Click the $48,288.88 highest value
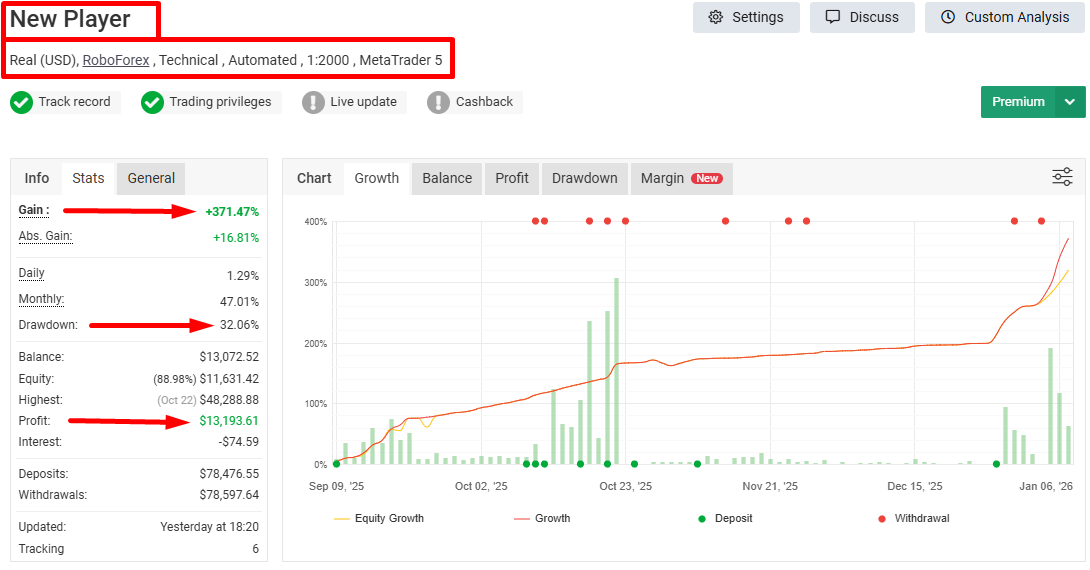This screenshot has height=570, width=1090. (x=229, y=400)
